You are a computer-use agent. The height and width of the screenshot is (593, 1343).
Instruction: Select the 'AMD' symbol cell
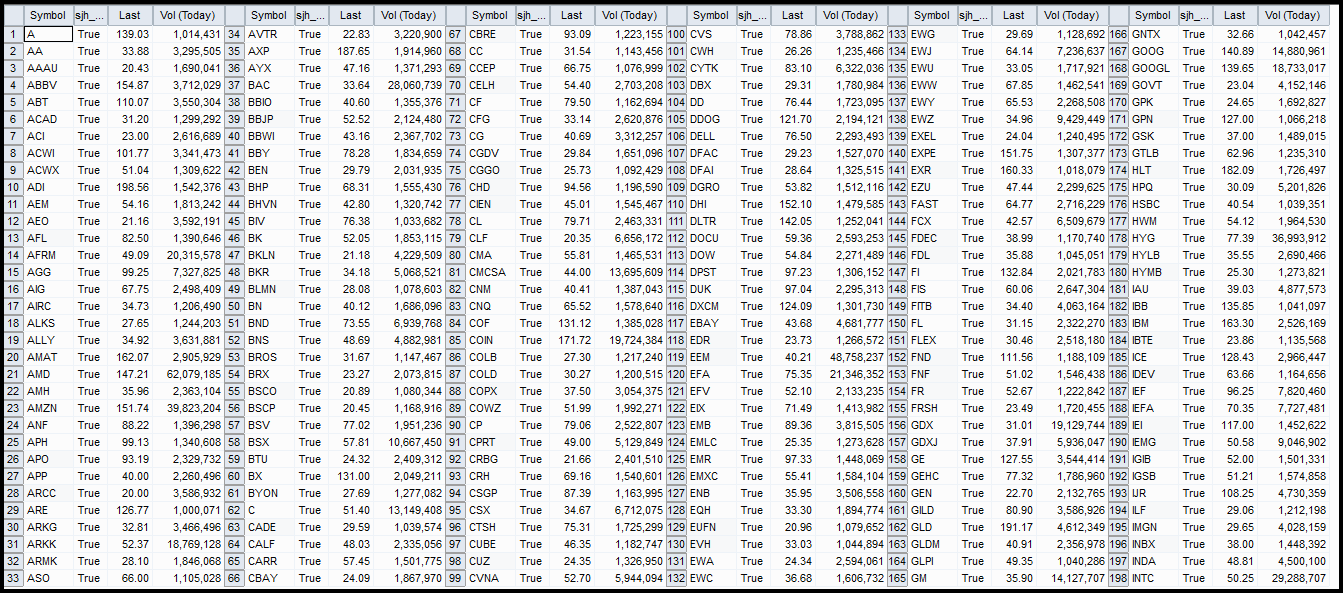pyautogui.click(x=48, y=374)
